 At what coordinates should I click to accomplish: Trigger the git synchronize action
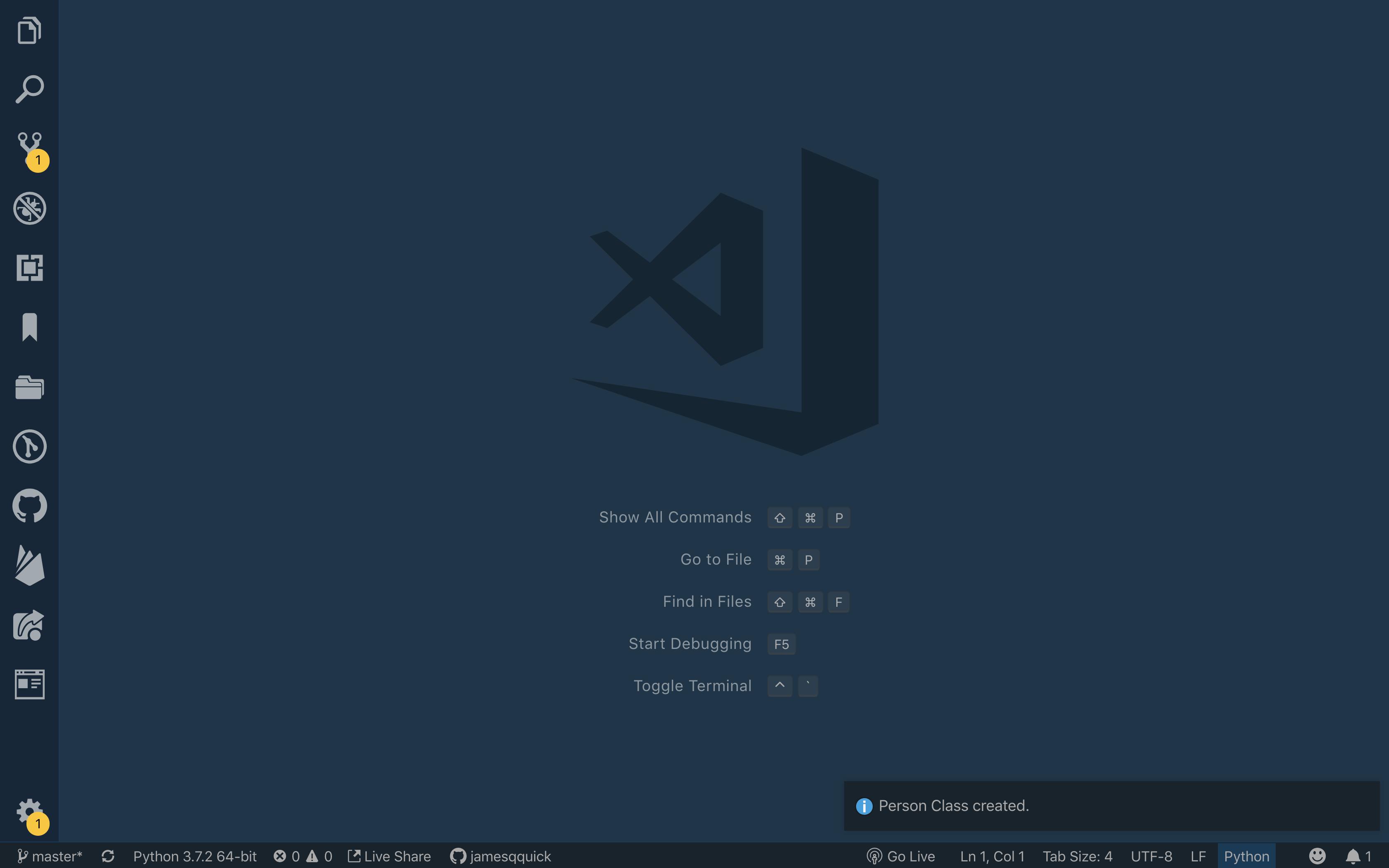108,856
